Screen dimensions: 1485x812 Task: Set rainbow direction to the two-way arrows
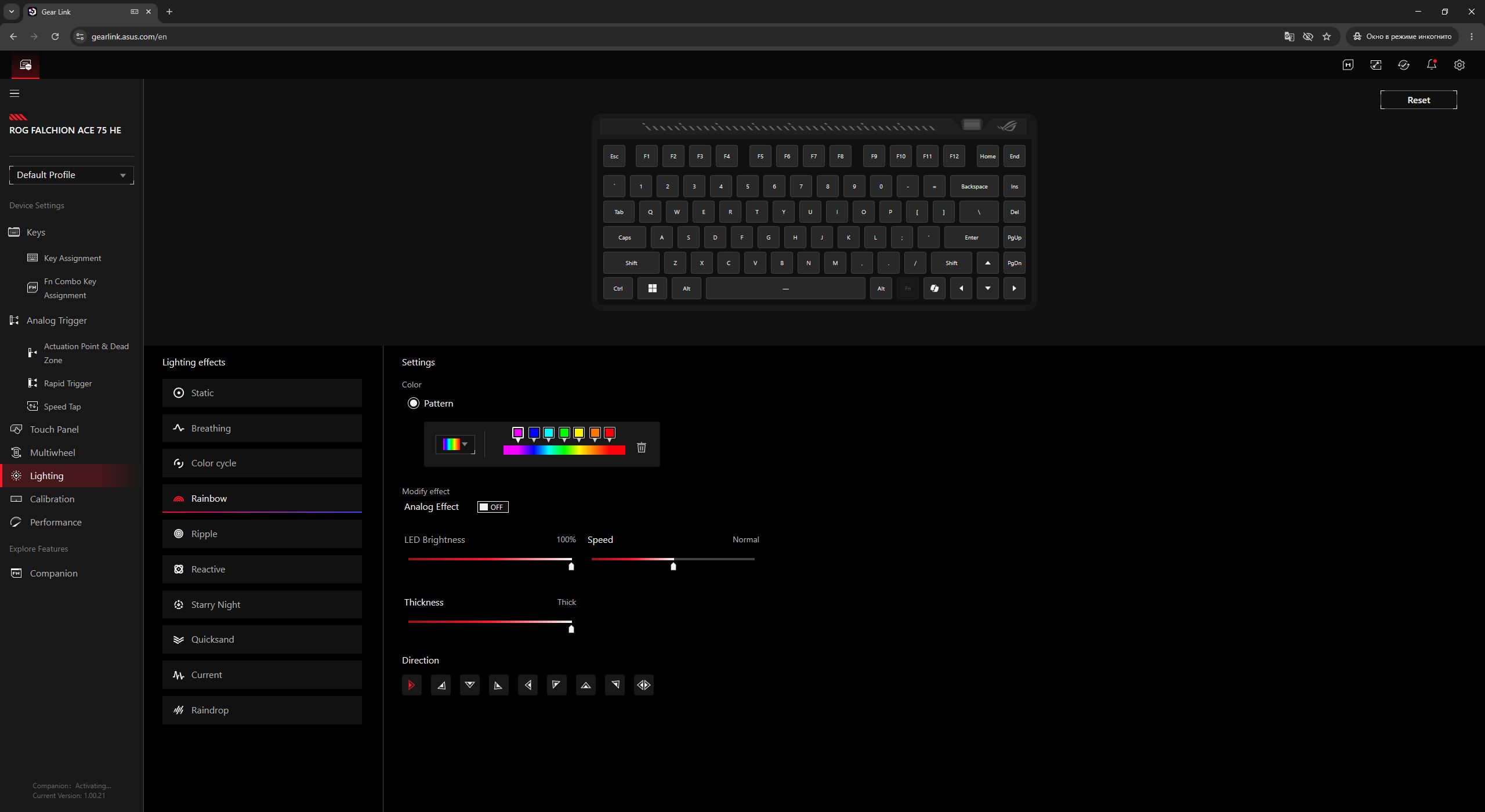coord(644,685)
